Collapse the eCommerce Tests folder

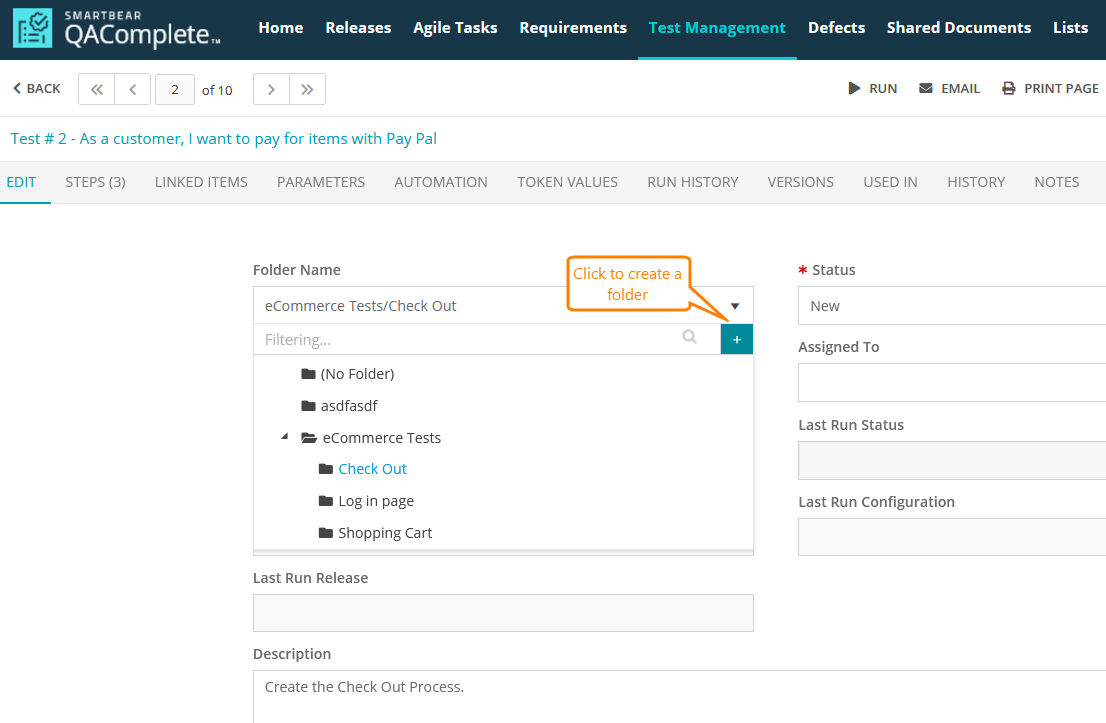(x=284, y=437)
